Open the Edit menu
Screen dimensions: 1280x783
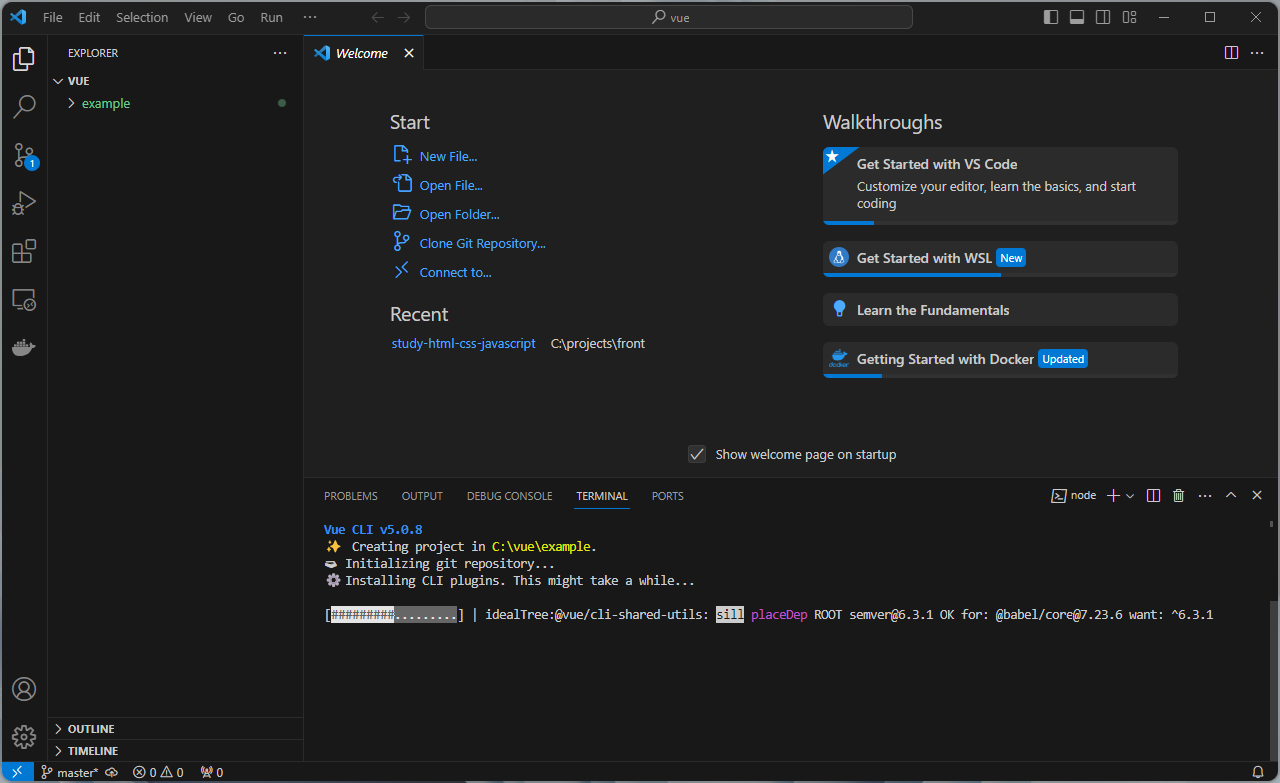89,17
